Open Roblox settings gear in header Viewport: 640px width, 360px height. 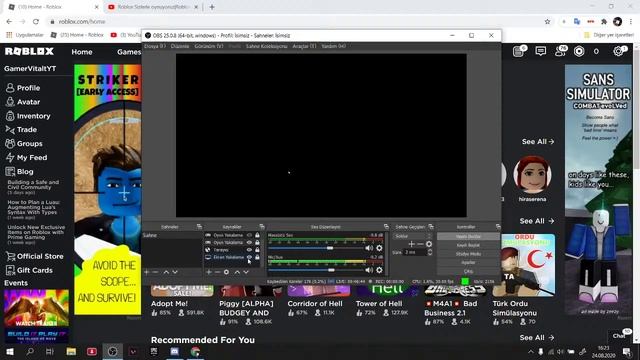point(619,51)
